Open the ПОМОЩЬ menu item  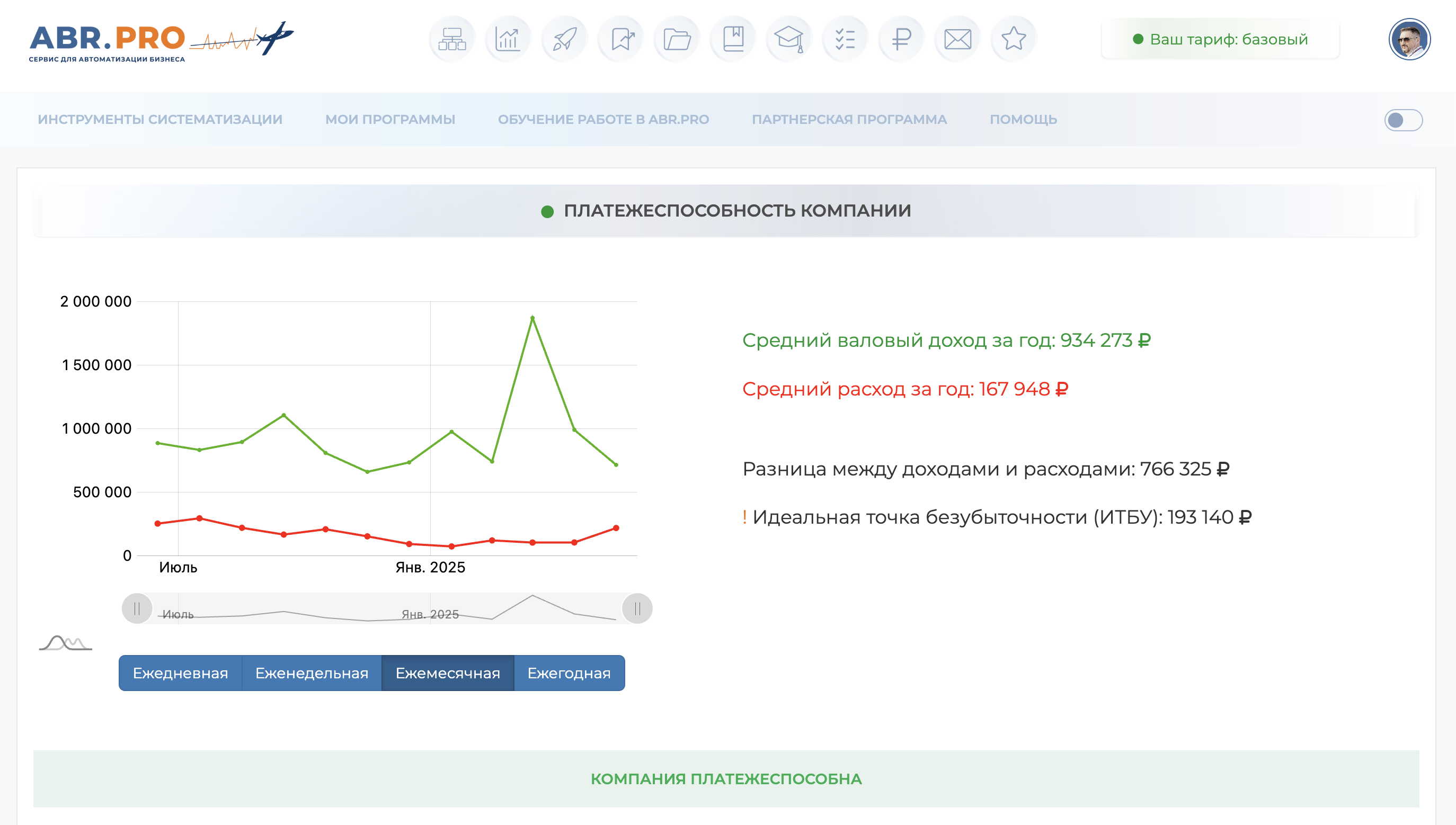tap(1023, 120)
